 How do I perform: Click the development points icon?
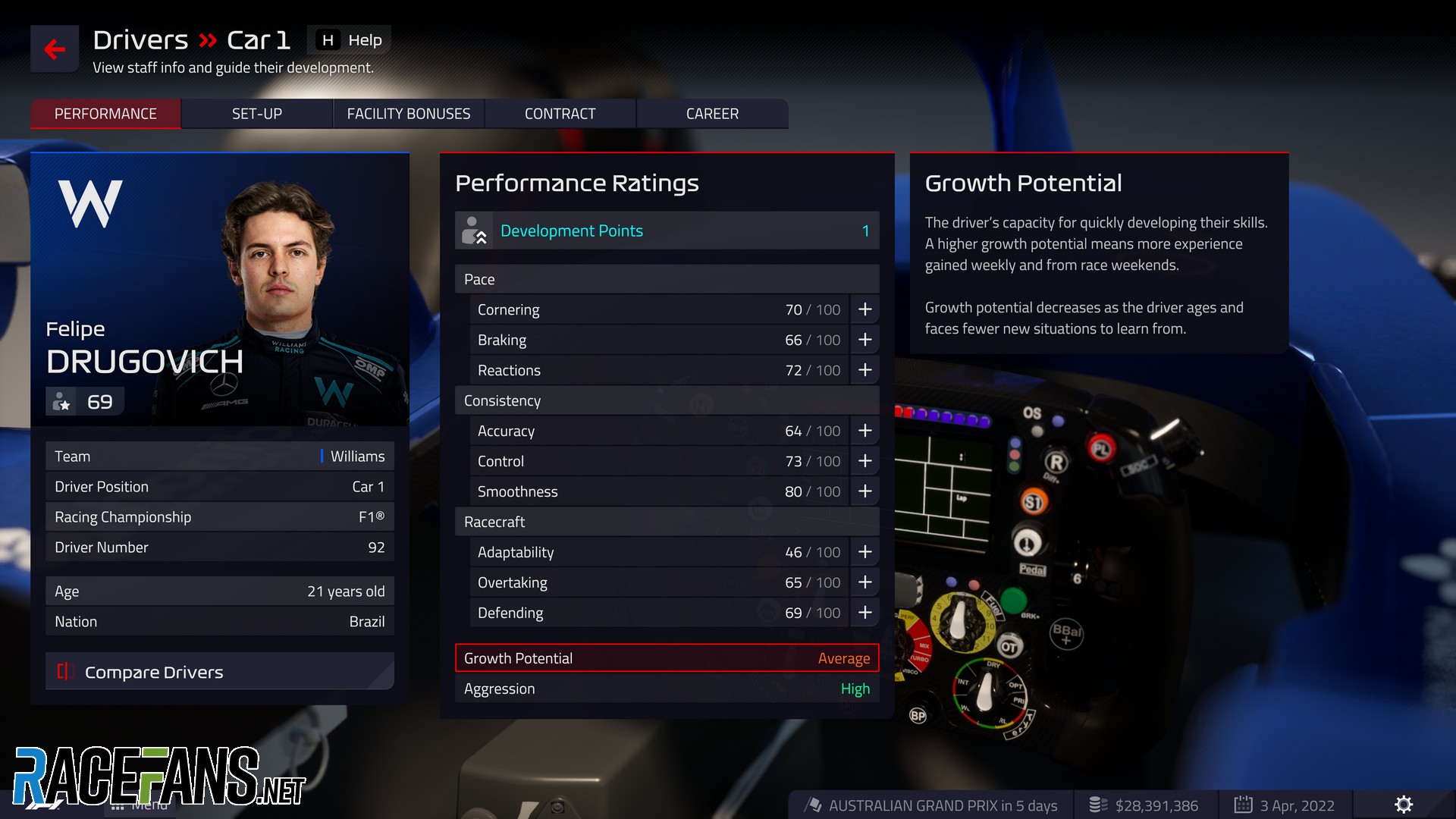click(x=470, y=231)
